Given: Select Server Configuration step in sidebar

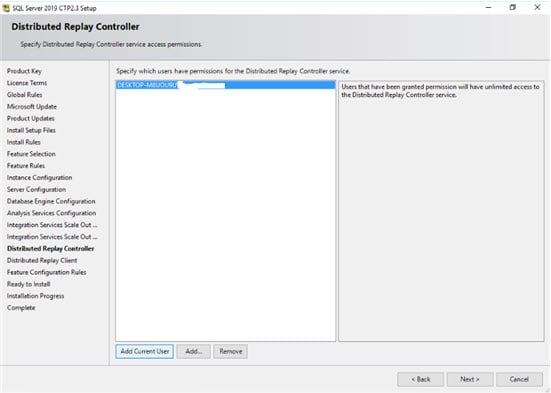Looking at the screenshot, I should click(x=36, y=189).
